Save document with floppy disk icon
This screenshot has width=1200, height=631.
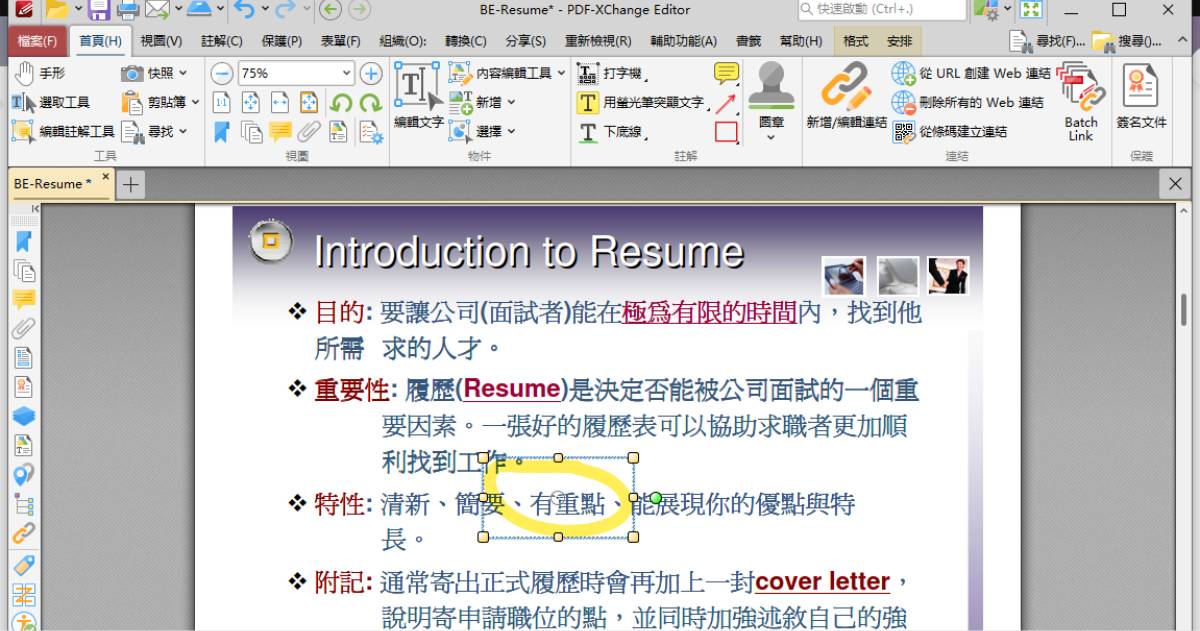(99, 11)
